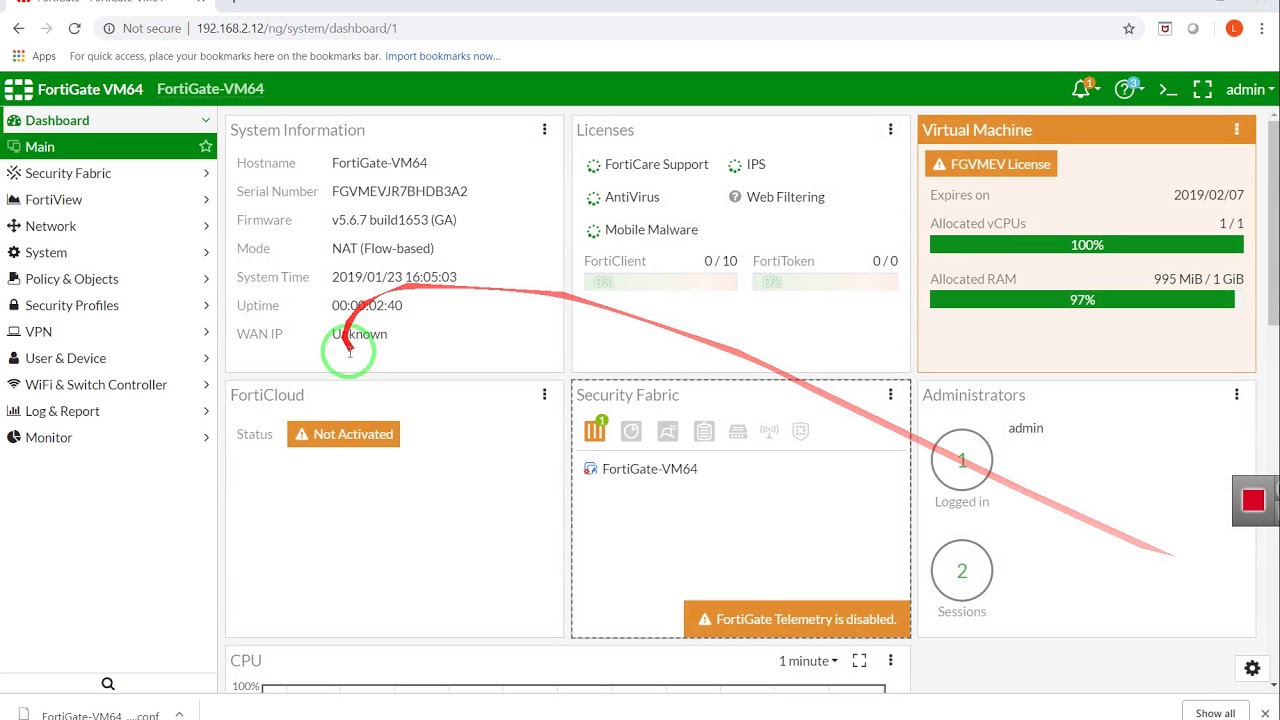Open the WiFi & Switch Controller menu
The image size is (1280, 720).
pyautogui.click(x=108, y=385)
